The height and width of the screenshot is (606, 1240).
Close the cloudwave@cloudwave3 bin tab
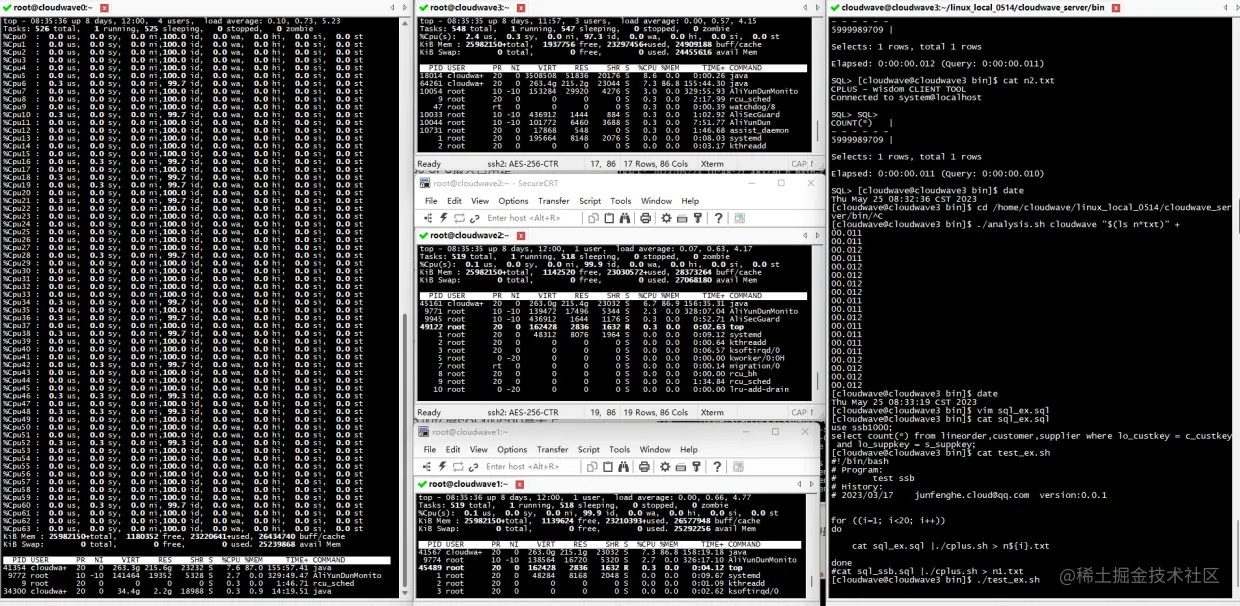point(1116,7)
